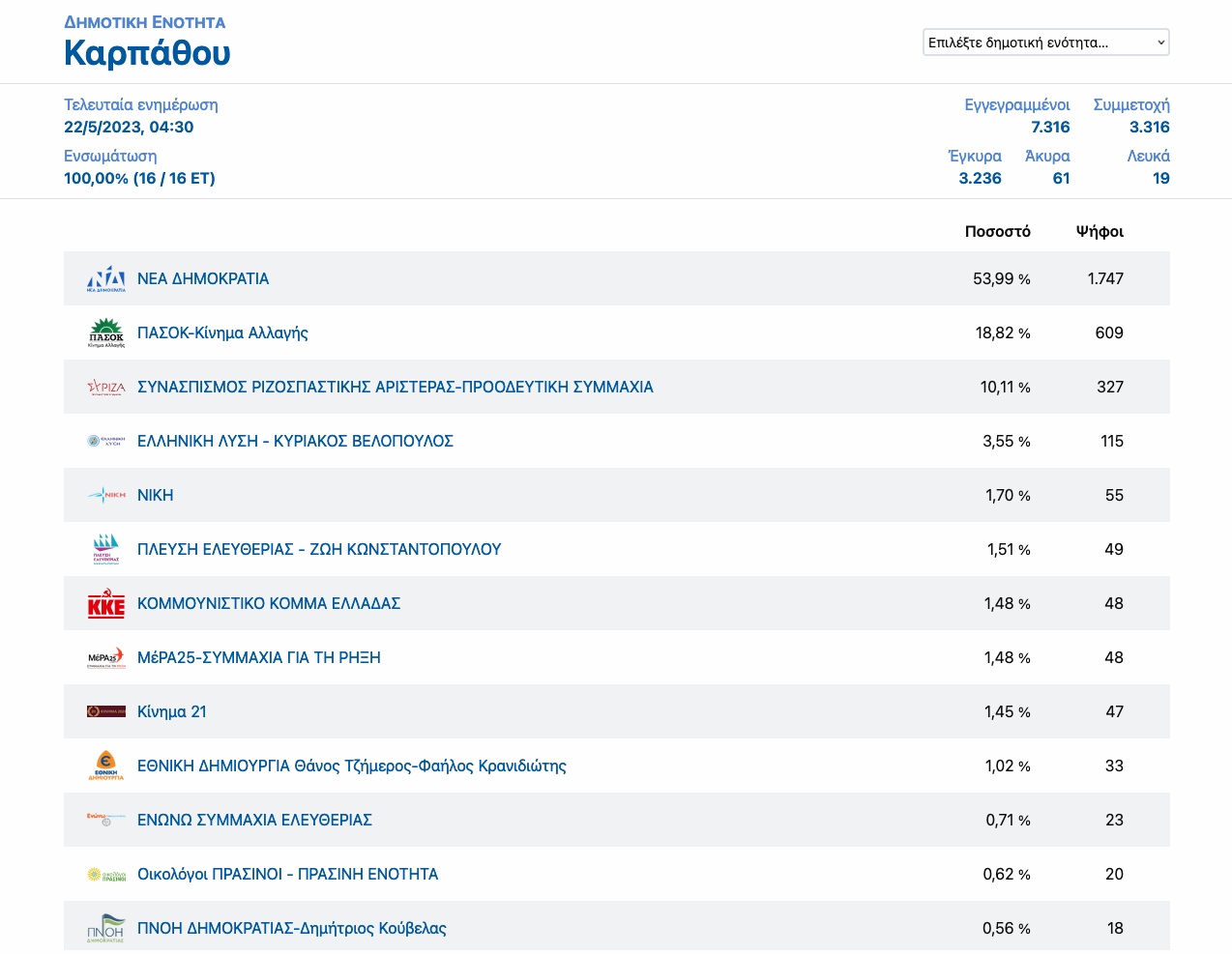Click the blank votes value 19
1232x954 pixels.
pos(1161,178)
